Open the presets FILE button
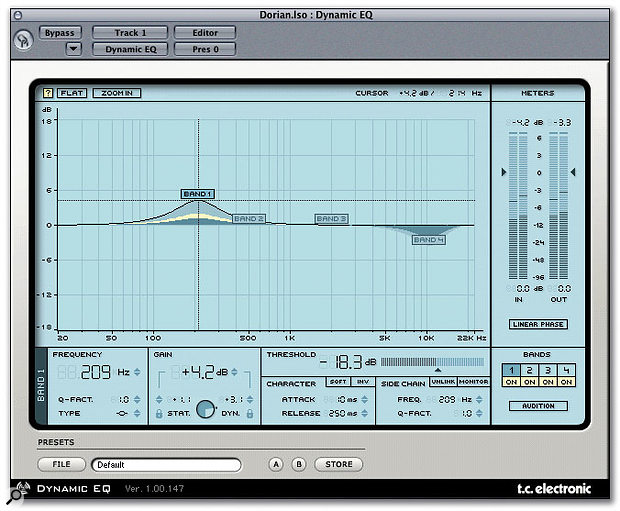Image resolution: width=620 pixels, height=511 pixels. 61,464
